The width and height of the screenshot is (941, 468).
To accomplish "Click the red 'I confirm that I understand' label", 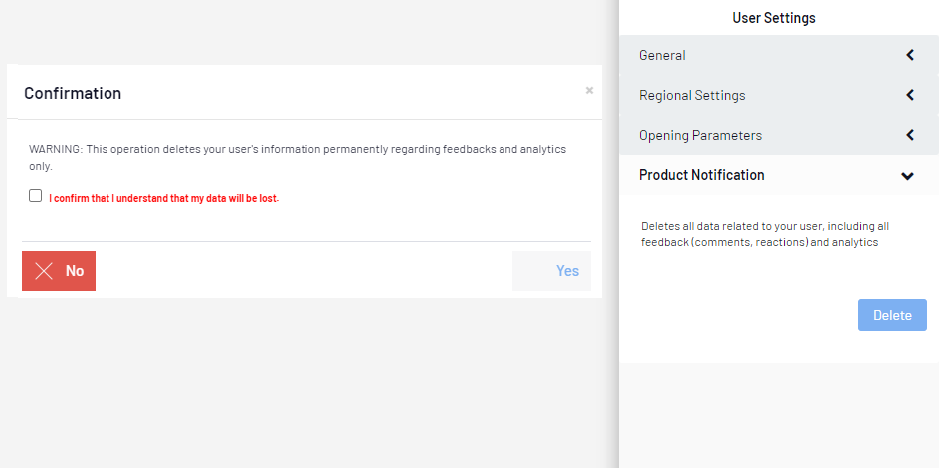I will [164, 198].
